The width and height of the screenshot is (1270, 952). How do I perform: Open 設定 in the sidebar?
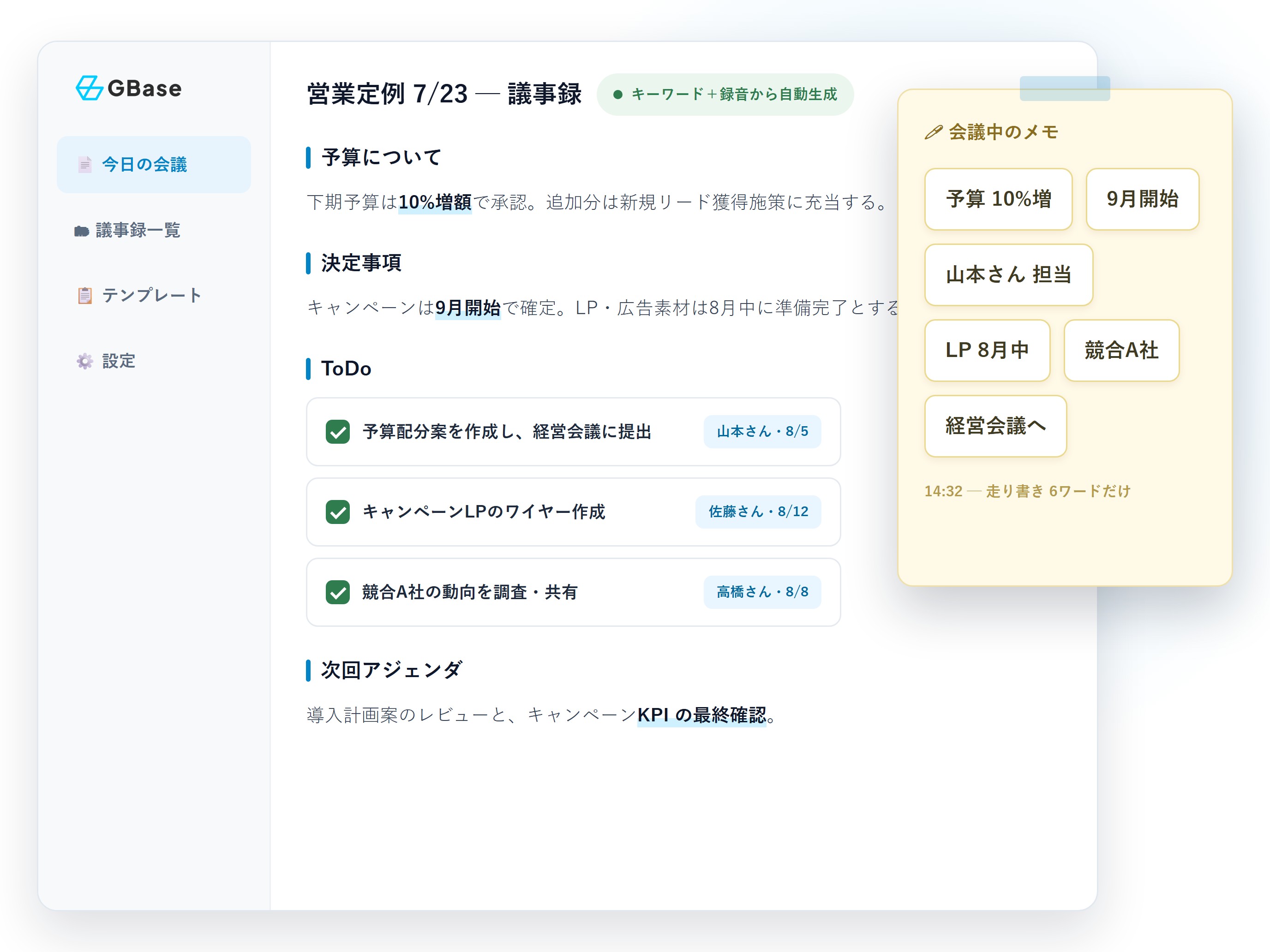click(x=154, y=361)
